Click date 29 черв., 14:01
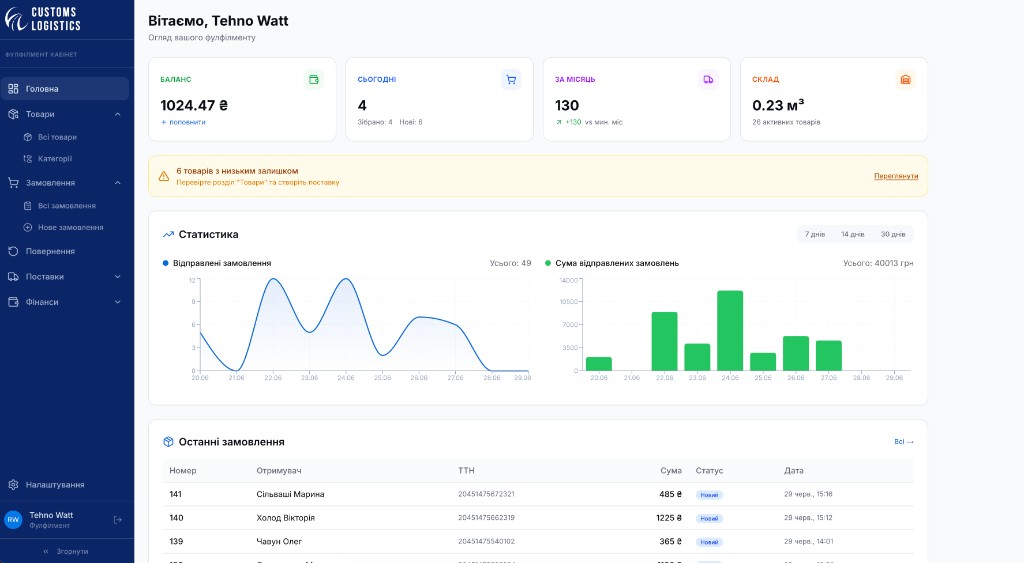 tap(808, 541)
